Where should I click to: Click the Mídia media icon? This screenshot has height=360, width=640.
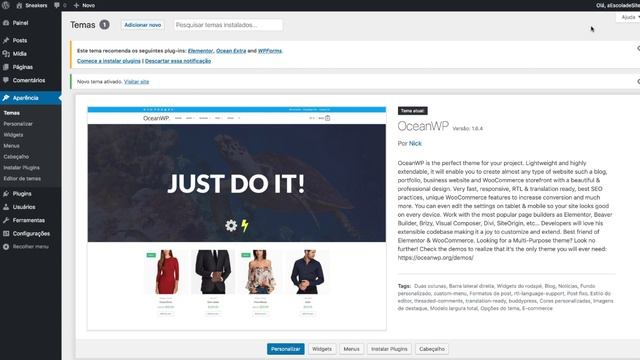(6, 53)
